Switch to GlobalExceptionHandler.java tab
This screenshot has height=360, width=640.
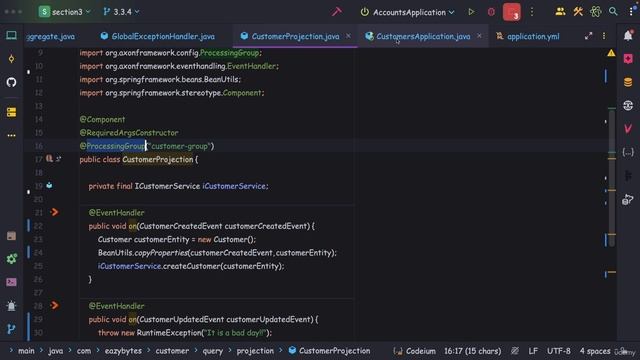coord(158,36)
